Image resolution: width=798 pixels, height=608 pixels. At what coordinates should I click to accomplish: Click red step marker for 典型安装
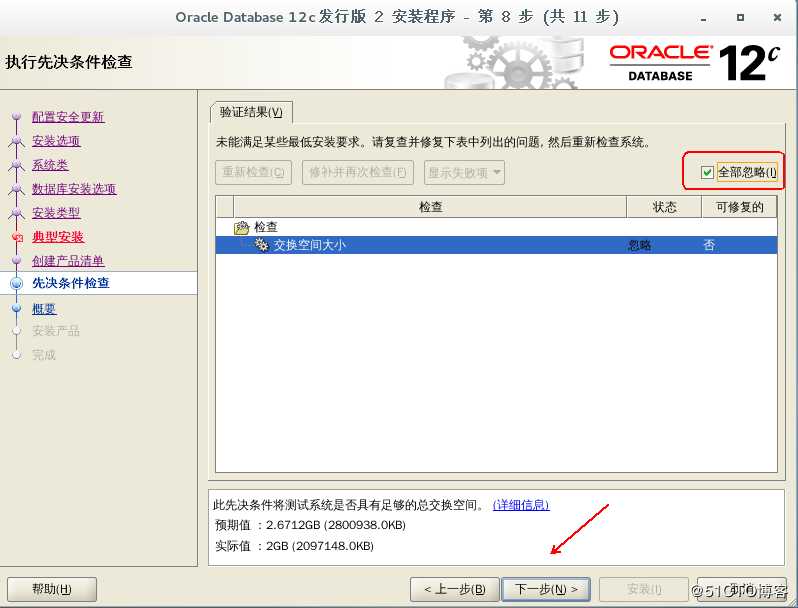[x=17, y=237]
